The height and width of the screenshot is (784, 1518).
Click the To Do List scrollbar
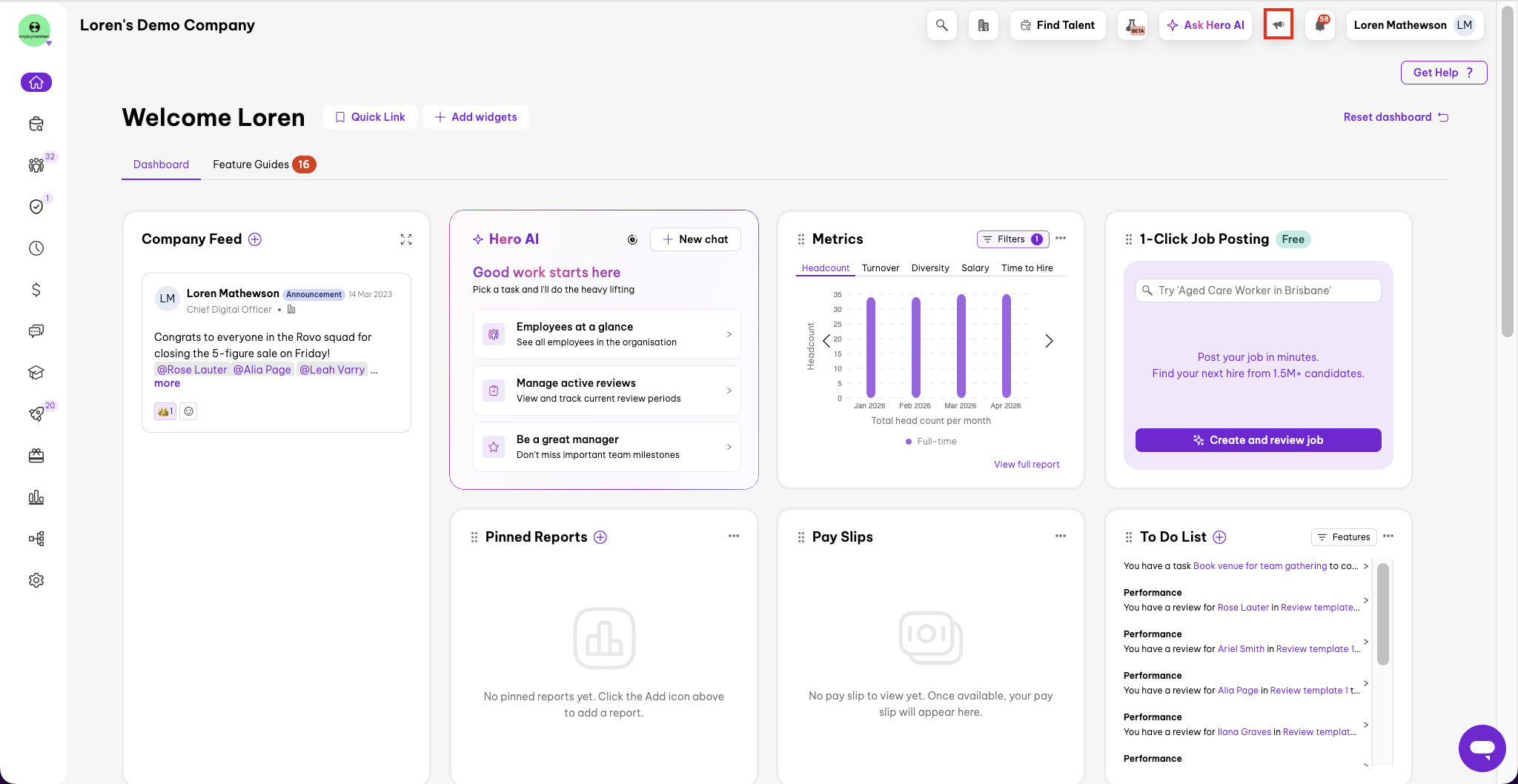coord(1382,615)
